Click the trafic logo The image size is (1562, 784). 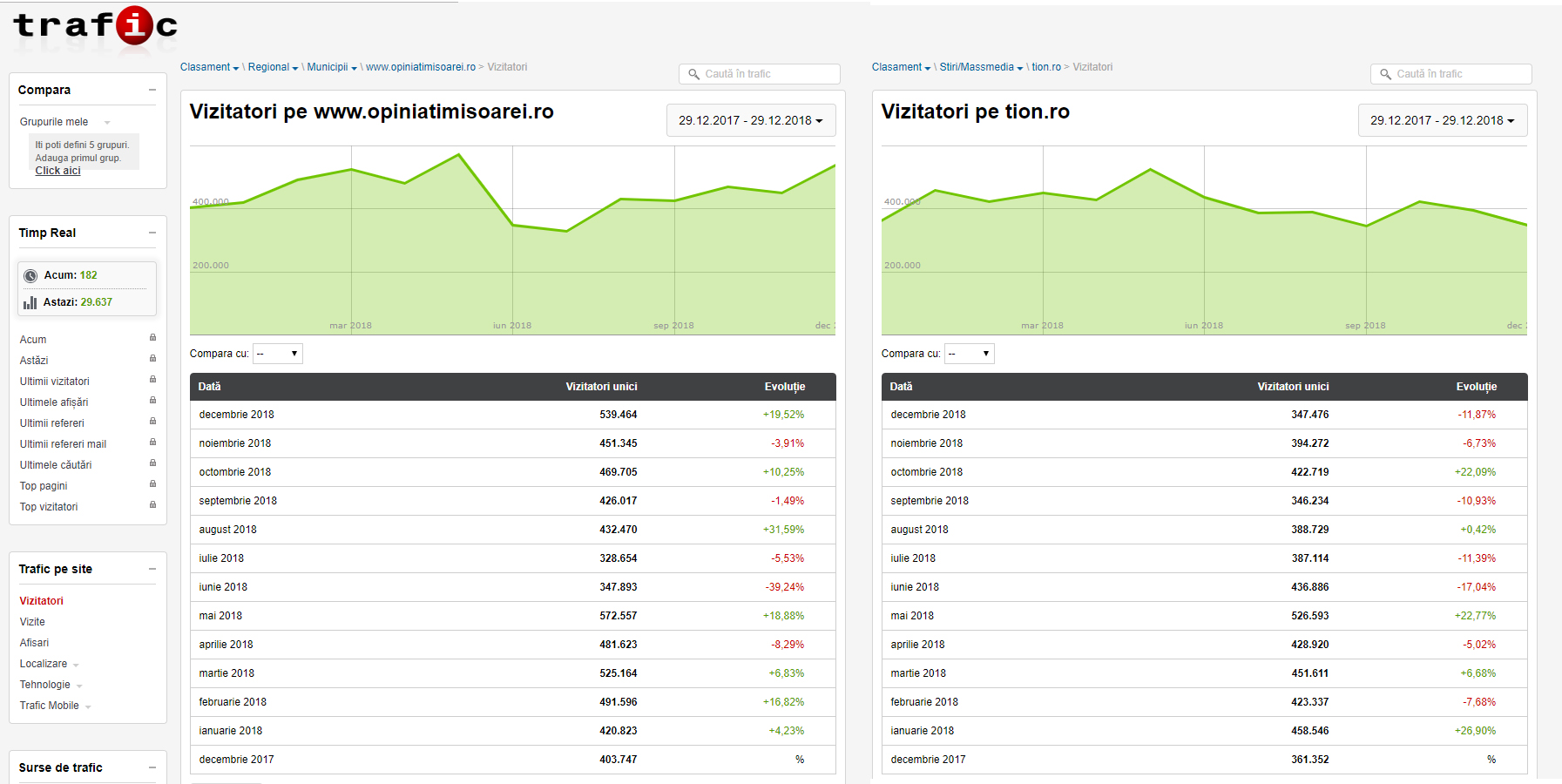point(96,25)
